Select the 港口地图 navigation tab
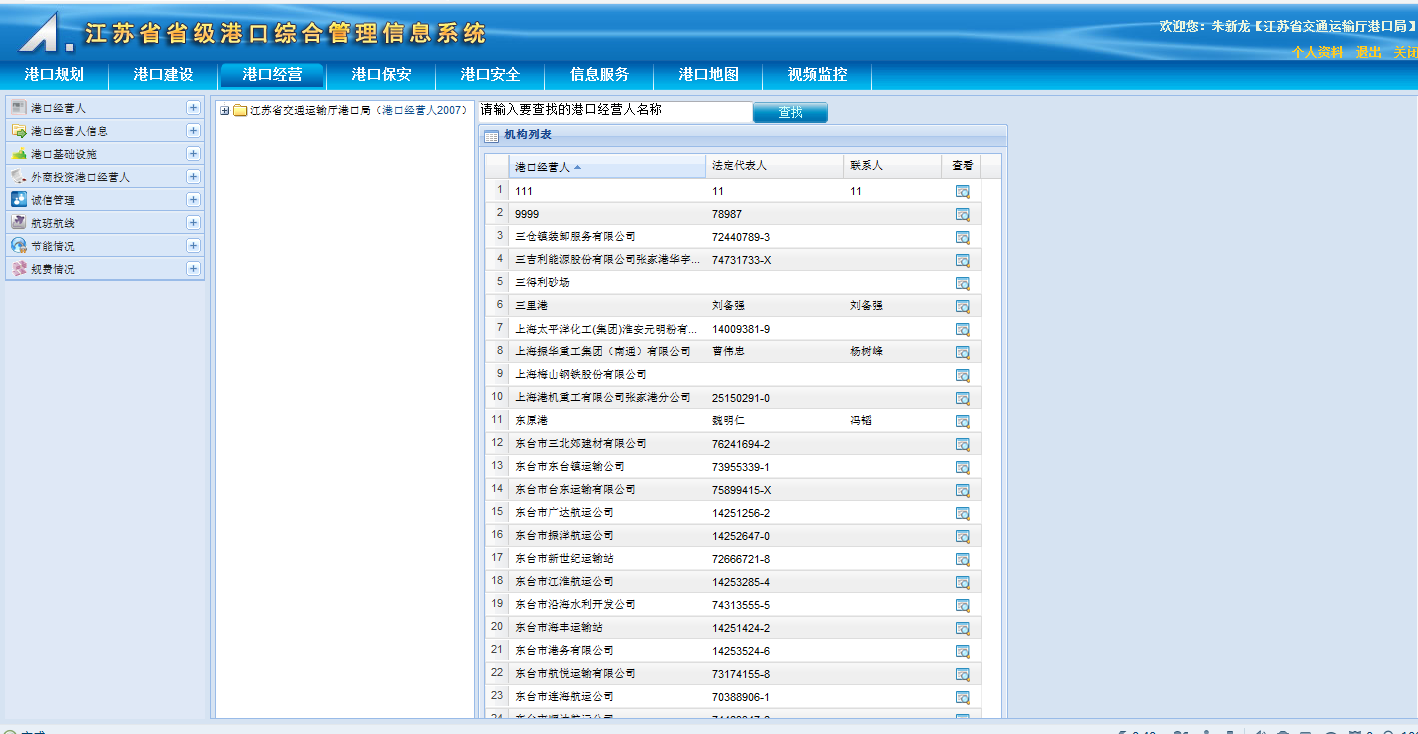 [x=708, y=75]
